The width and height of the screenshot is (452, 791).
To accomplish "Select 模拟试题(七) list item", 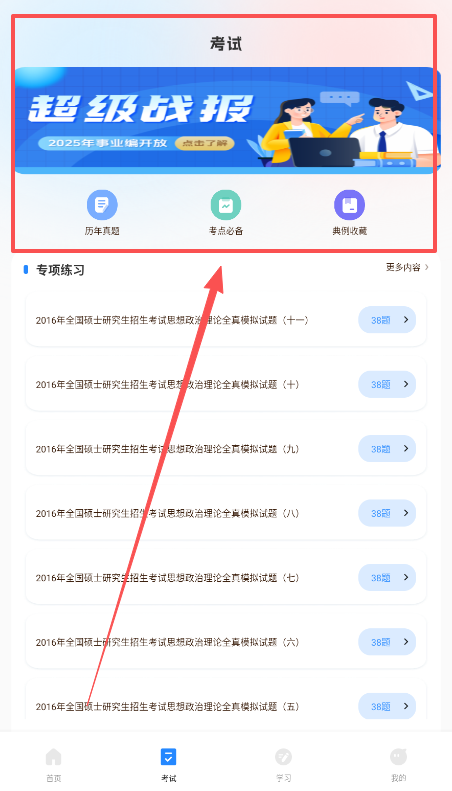I will 226,578.
